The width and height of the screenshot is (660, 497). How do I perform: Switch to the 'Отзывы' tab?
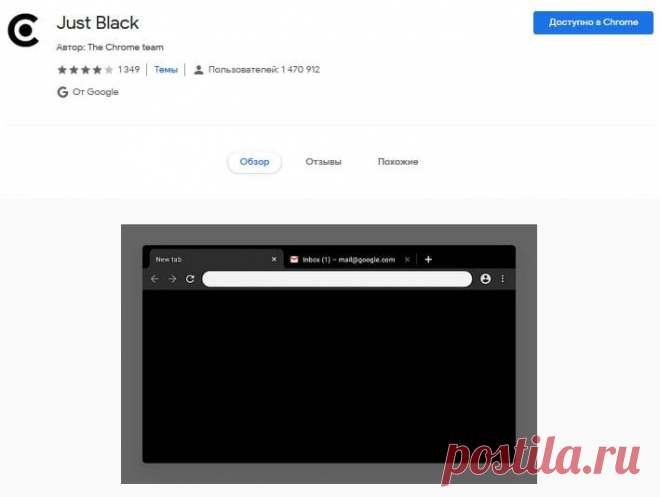[323, 162]
